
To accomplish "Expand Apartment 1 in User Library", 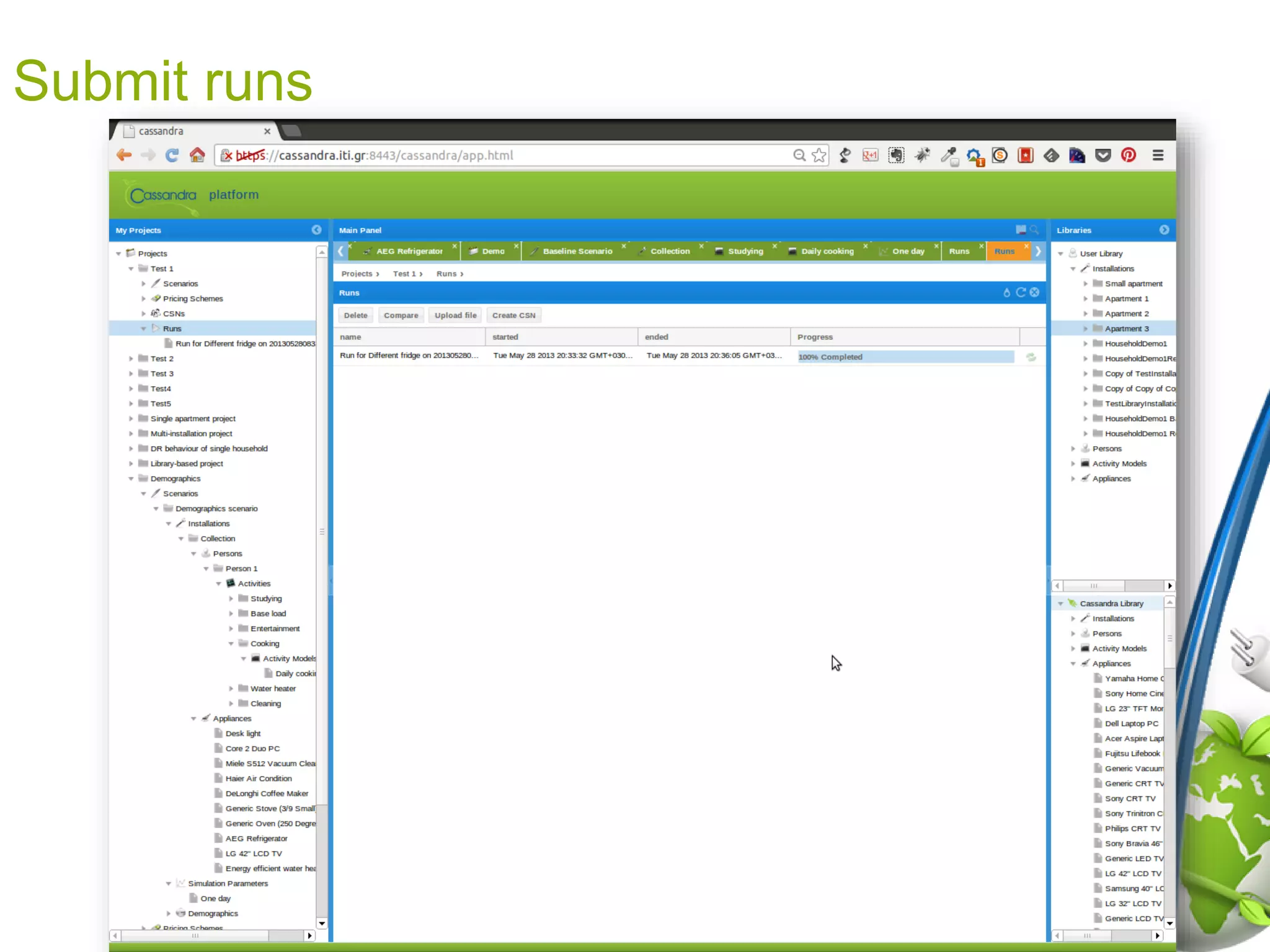I will [x=1085, y=299].
